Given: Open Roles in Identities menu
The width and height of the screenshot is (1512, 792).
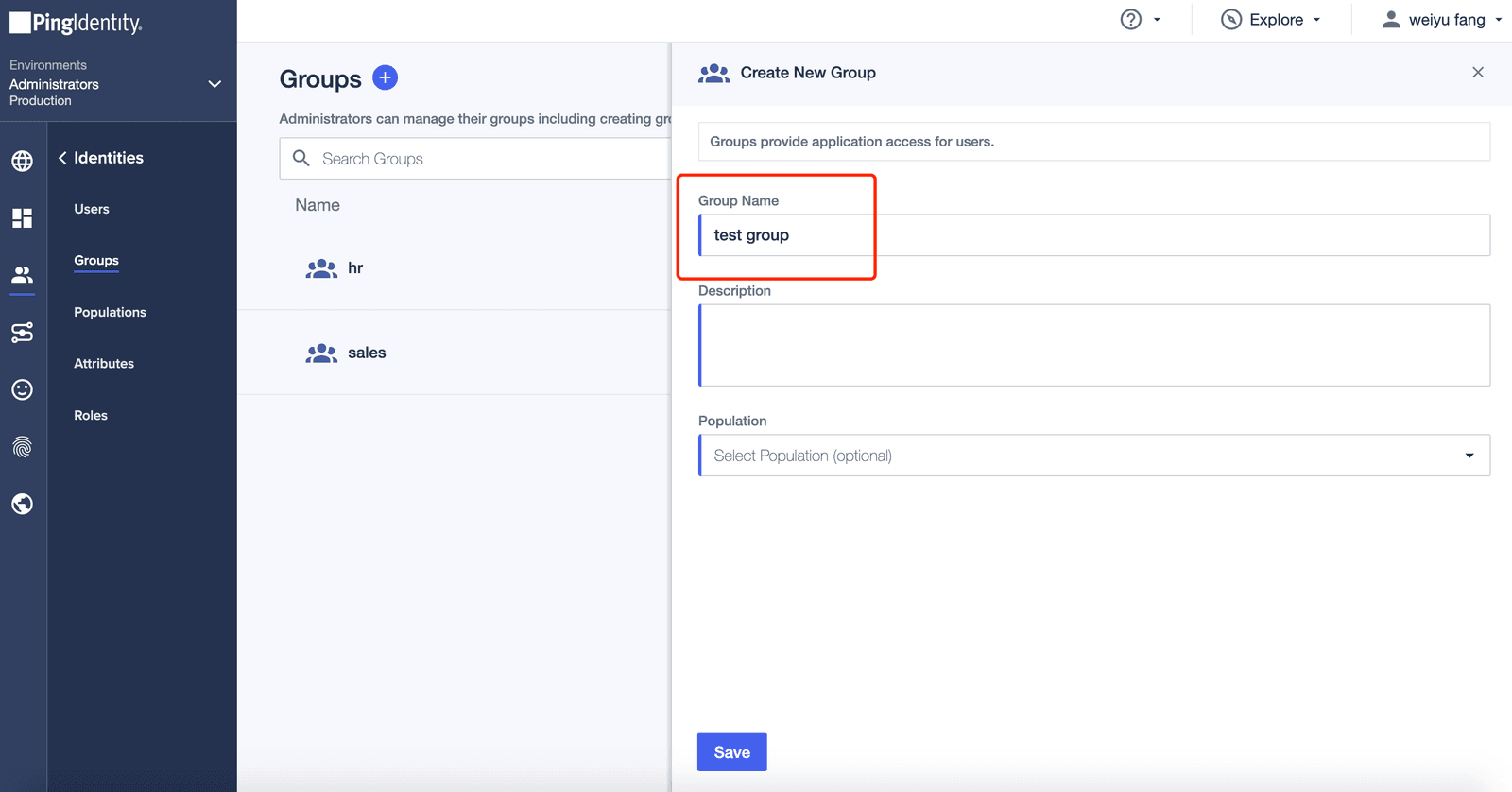Looking at the screenshot, I should [91, 415].
